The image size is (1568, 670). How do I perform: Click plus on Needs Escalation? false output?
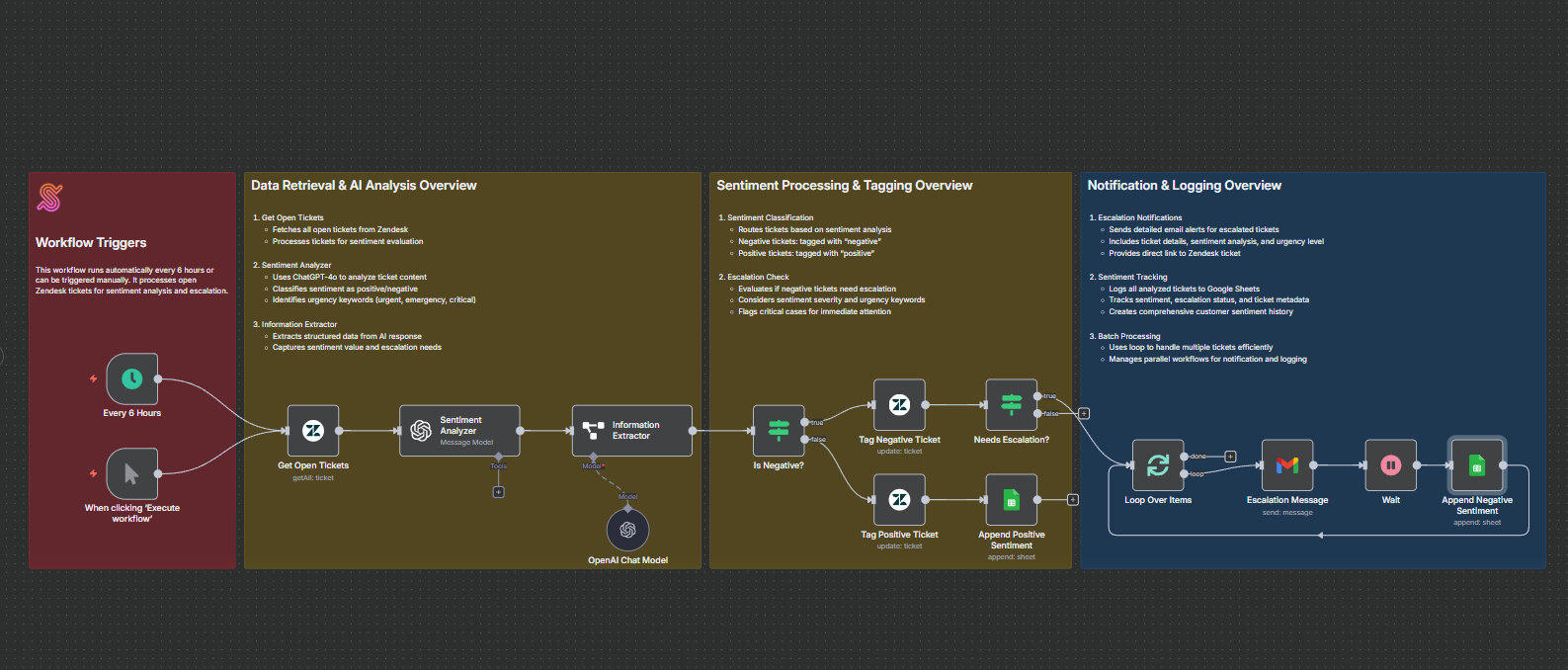point(1084,414)
